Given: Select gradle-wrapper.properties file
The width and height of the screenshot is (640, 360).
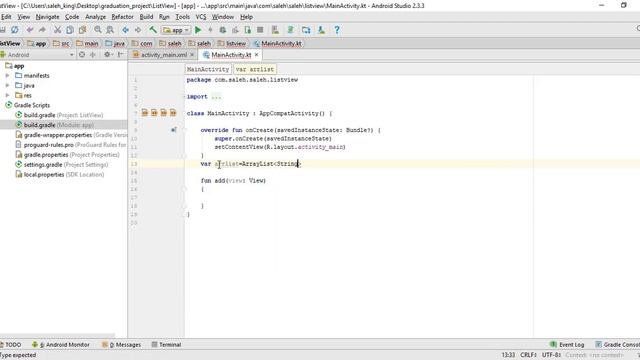Looking at the screenshot, I should coord(71,135).
